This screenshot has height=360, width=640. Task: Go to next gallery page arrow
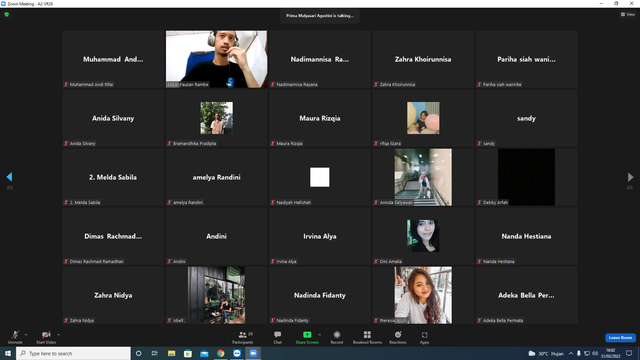pos(630,177)
